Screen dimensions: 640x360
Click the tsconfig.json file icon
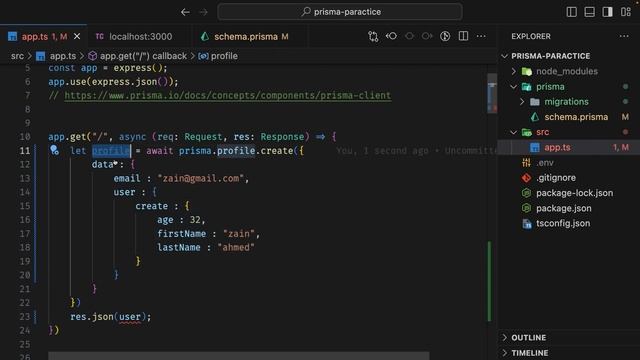527,224
